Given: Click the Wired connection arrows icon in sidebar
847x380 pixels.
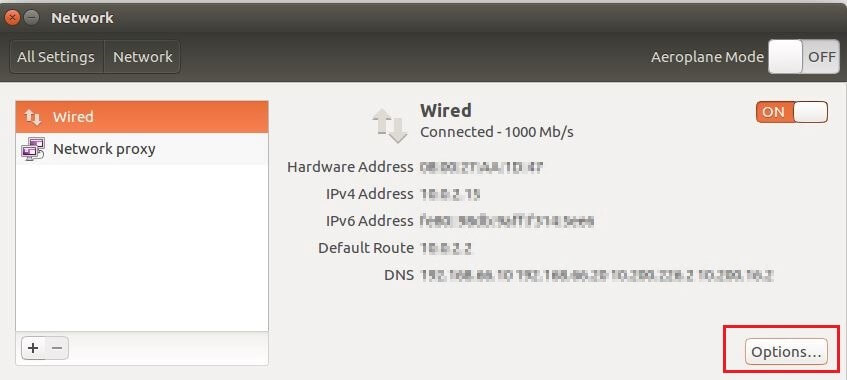Looking at the screenshot, I should (x=32, y=117).
